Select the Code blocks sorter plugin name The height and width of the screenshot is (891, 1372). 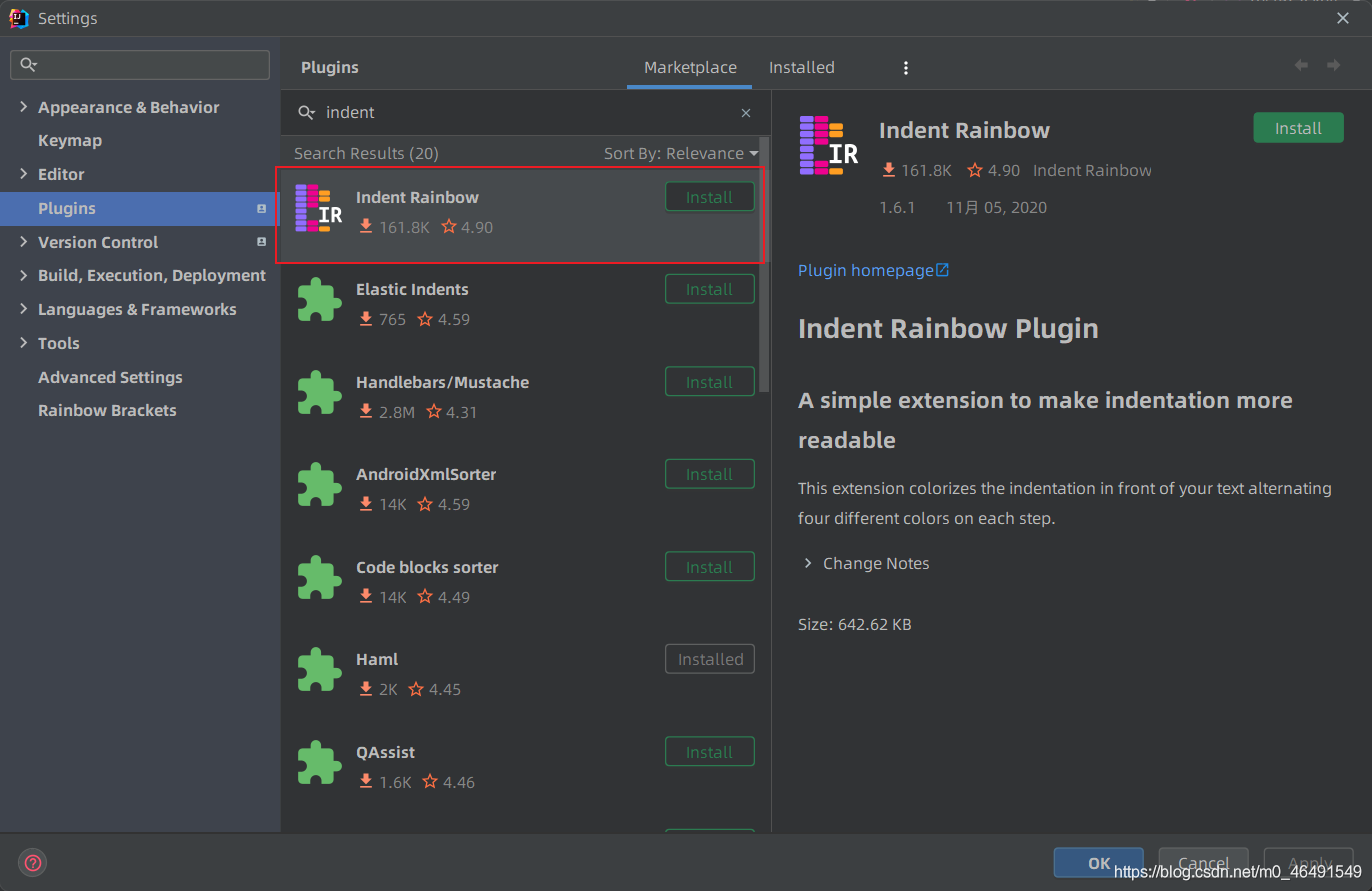click(x=427, y=567)
